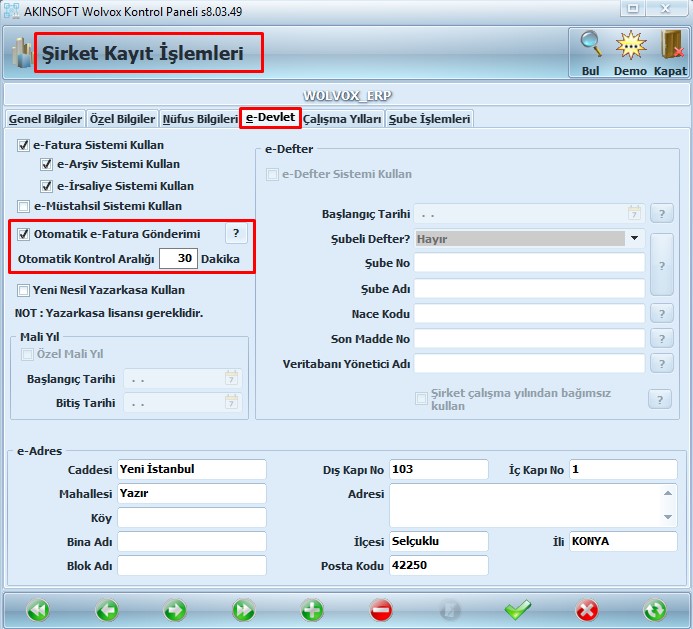The width and height of the screenshot is (693, 629).
Task: Click the Mahallesi field with Yazır
Action: point(192,493)
